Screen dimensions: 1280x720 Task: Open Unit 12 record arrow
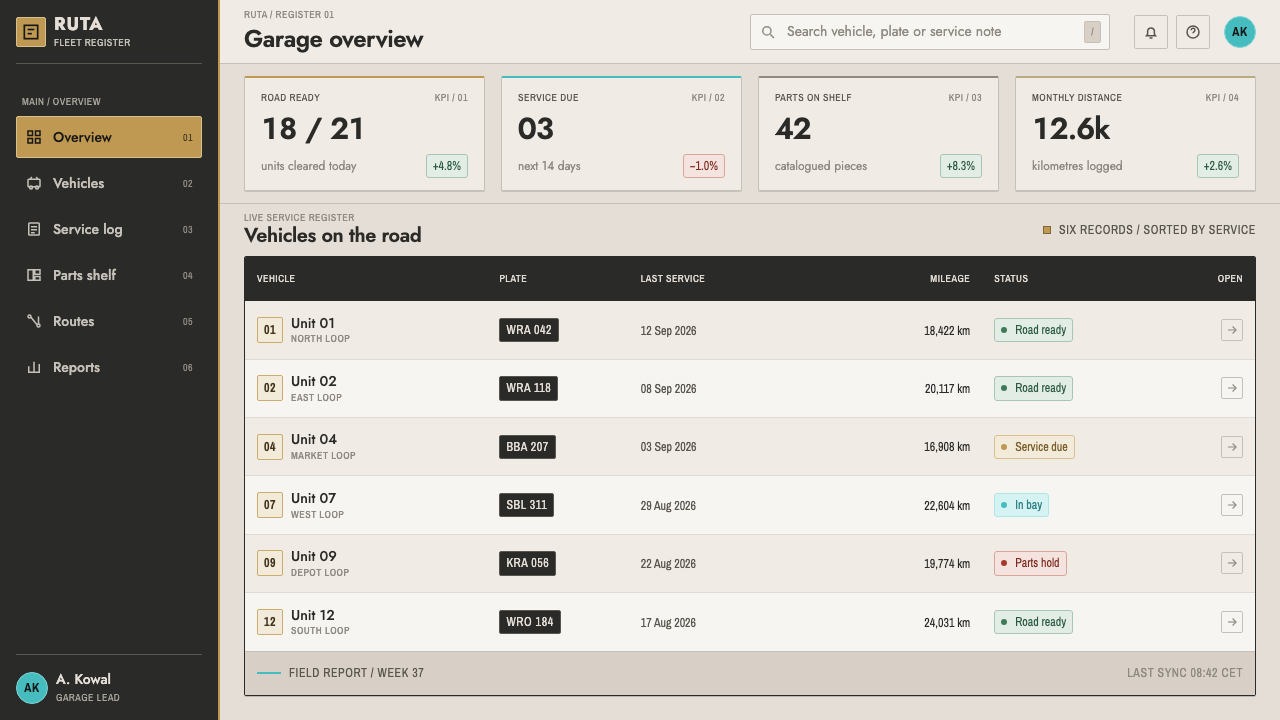click(1232, 622)
